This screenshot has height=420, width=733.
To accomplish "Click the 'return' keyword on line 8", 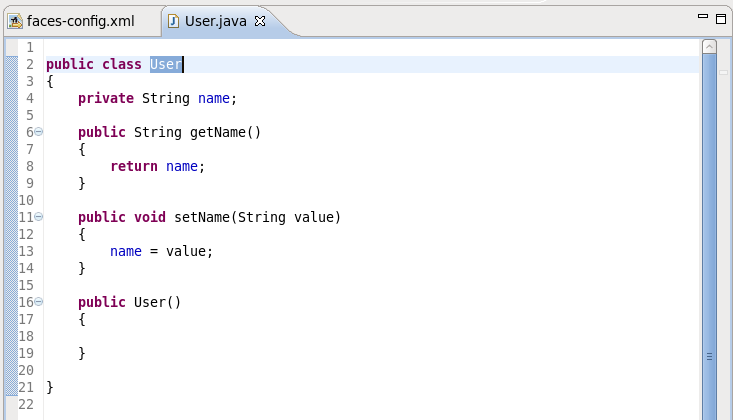I will (134, 166).
